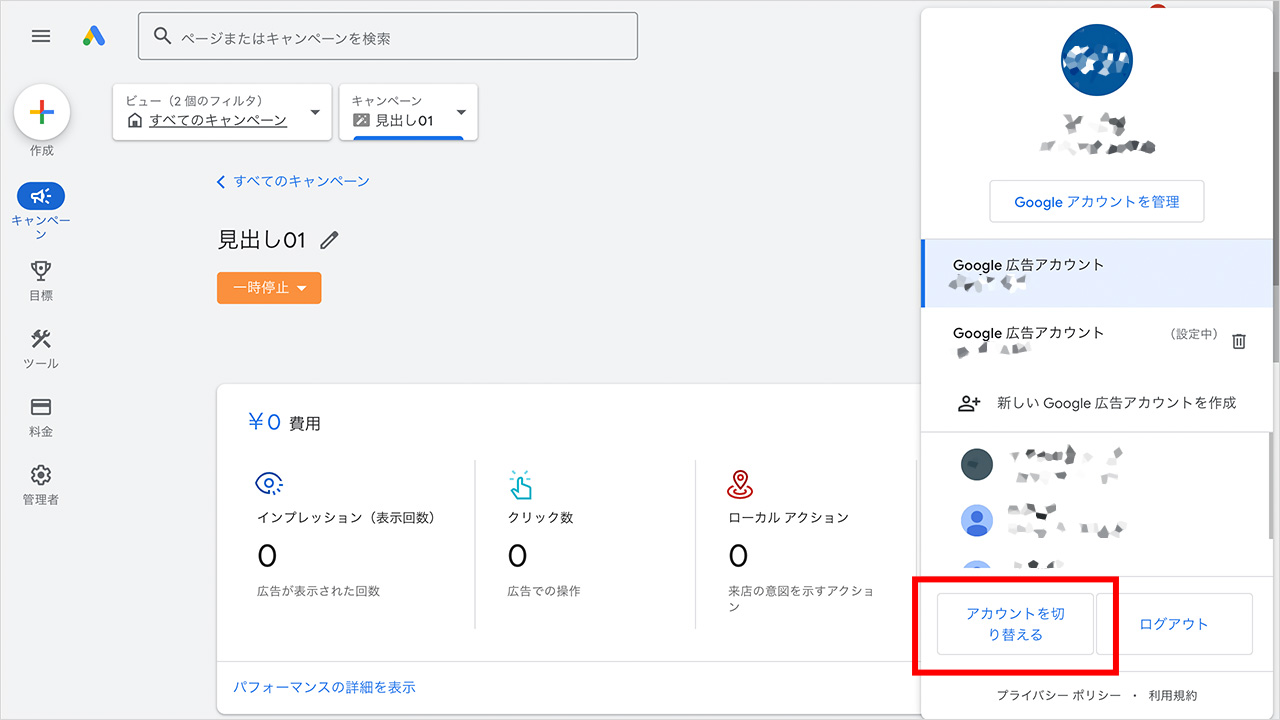The width and height of the screenshot is (1280, 720).
Task: Click the 見出し01 campaign title
Action: [x=260, y=240]
